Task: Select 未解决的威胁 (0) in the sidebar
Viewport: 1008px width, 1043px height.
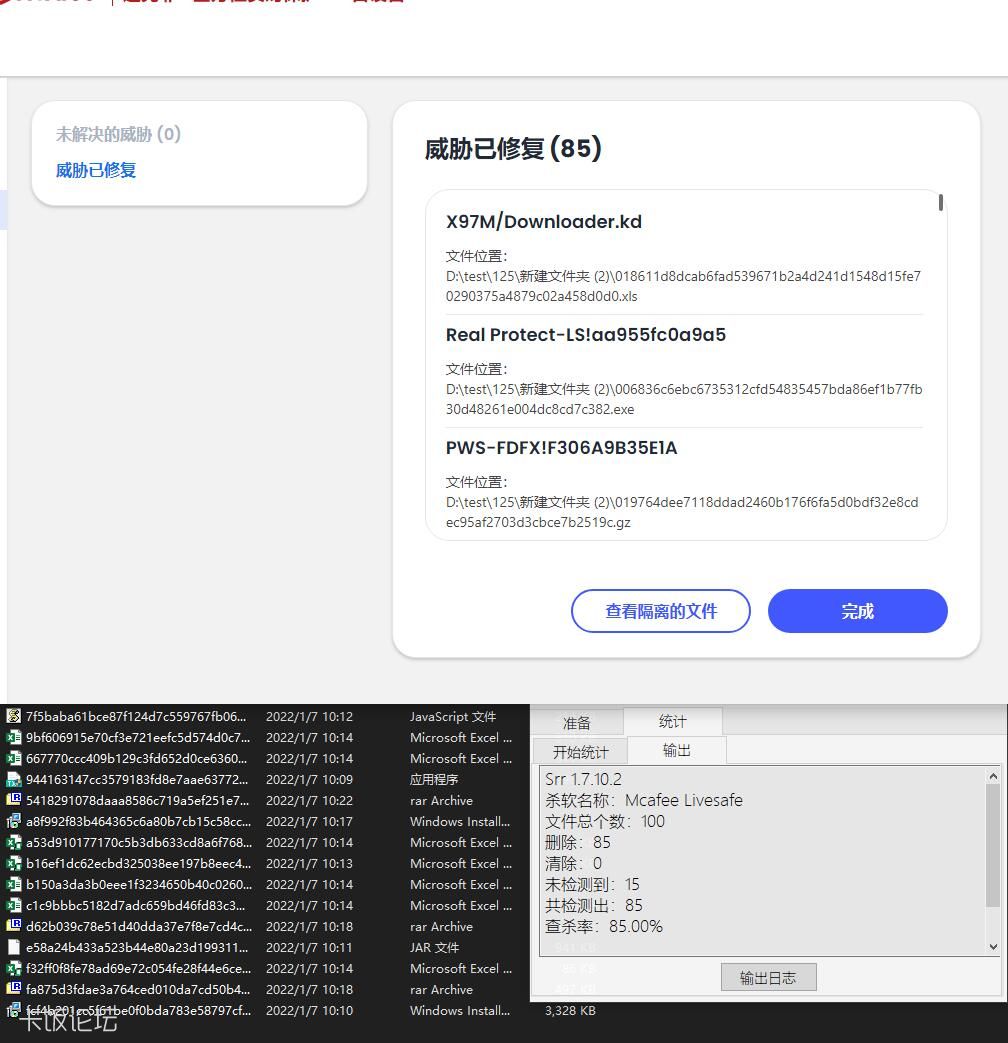Action: (116, 135)
